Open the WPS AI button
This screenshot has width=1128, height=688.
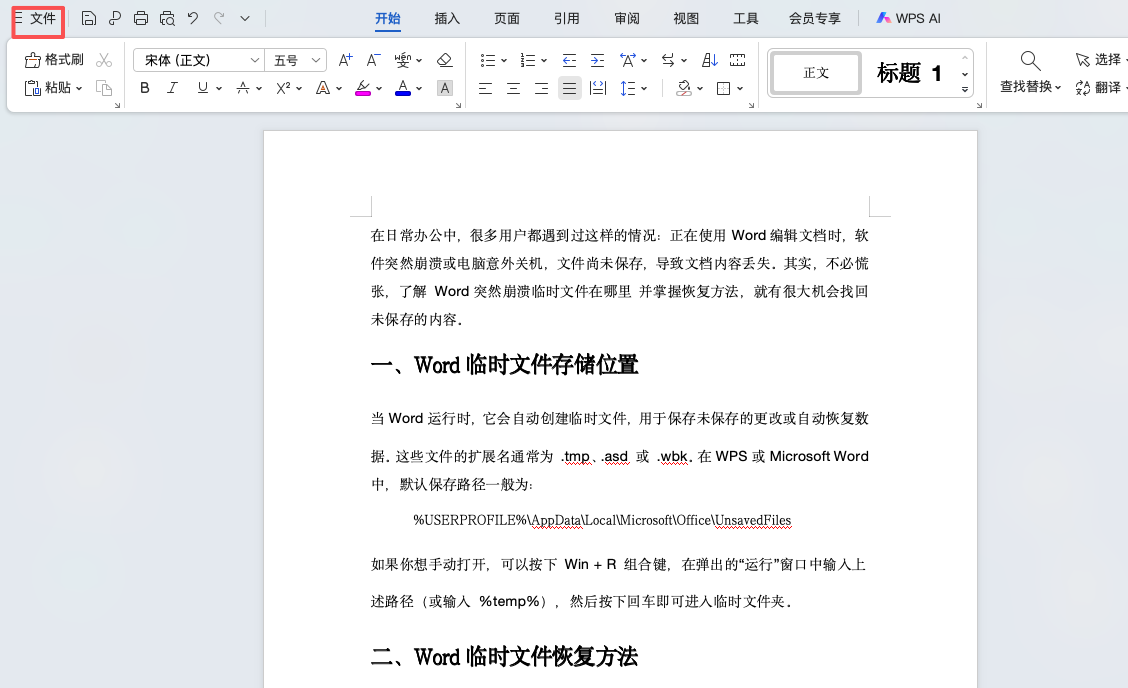(x=908, y=18)
